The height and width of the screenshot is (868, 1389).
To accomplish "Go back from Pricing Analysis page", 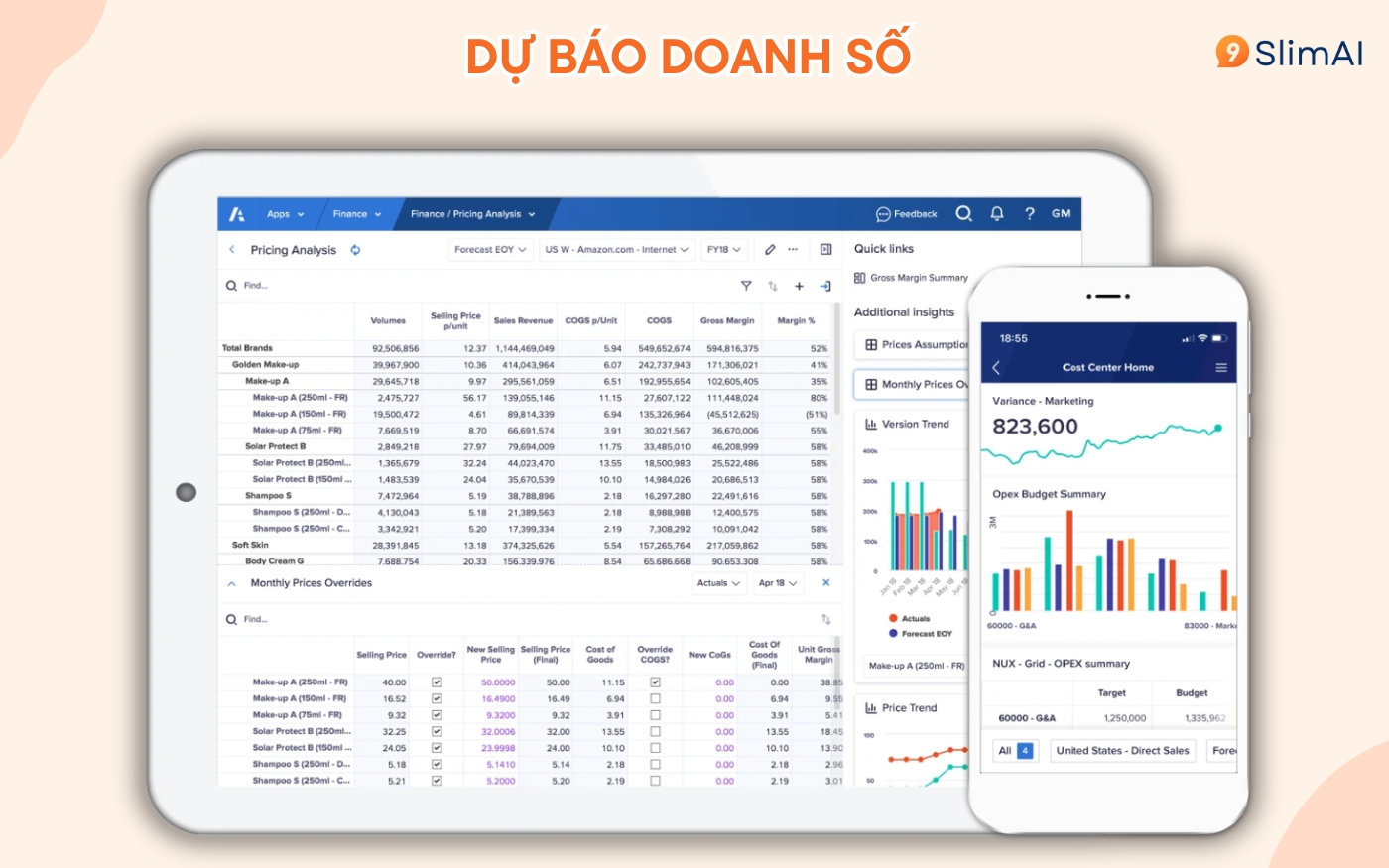I will [x=232, y=250].
